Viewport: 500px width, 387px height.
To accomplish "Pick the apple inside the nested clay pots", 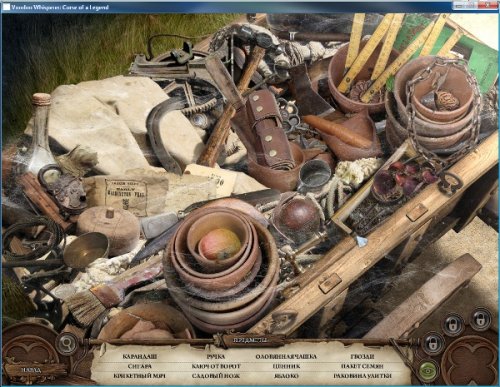I will (x=220, y=244).
